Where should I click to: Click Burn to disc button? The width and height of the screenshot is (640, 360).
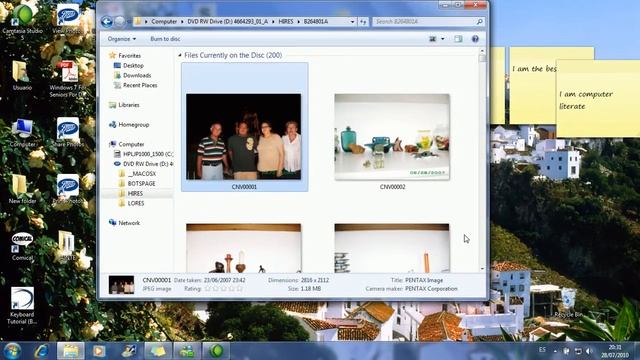click(x=165, y=39)
